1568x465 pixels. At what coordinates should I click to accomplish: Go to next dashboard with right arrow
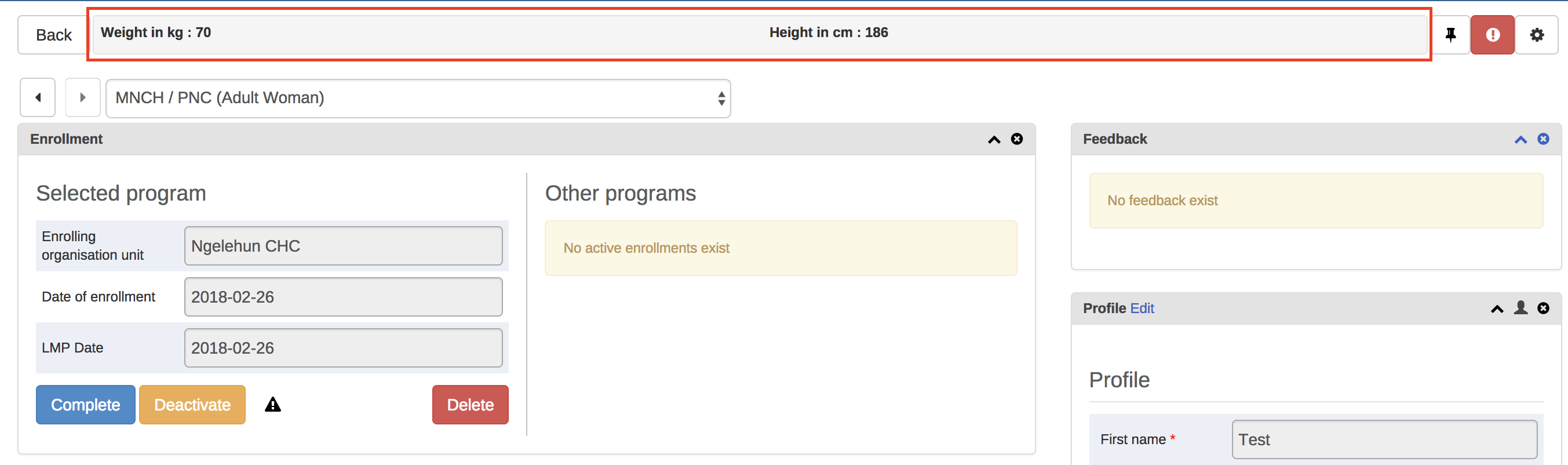point(83,97)
